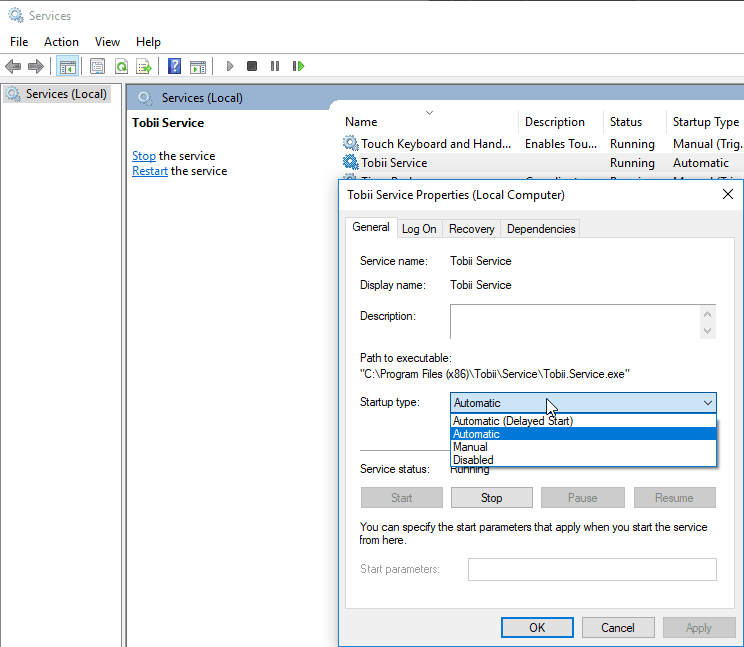
Task: Click the Stop Service square icon
Action: click(x=252, y=66)
